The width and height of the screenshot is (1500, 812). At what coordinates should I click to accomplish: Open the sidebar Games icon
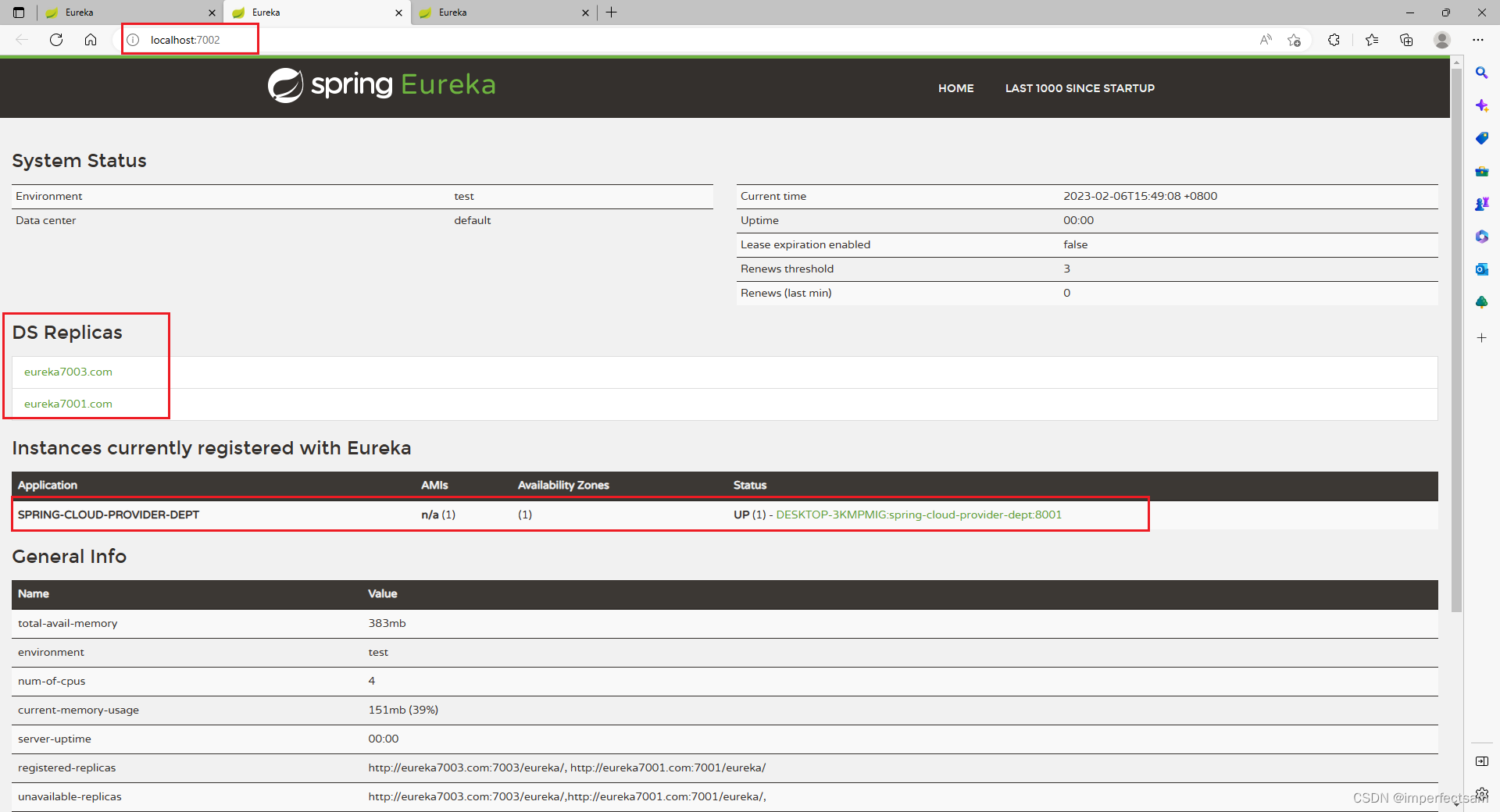click(1481, 204)
